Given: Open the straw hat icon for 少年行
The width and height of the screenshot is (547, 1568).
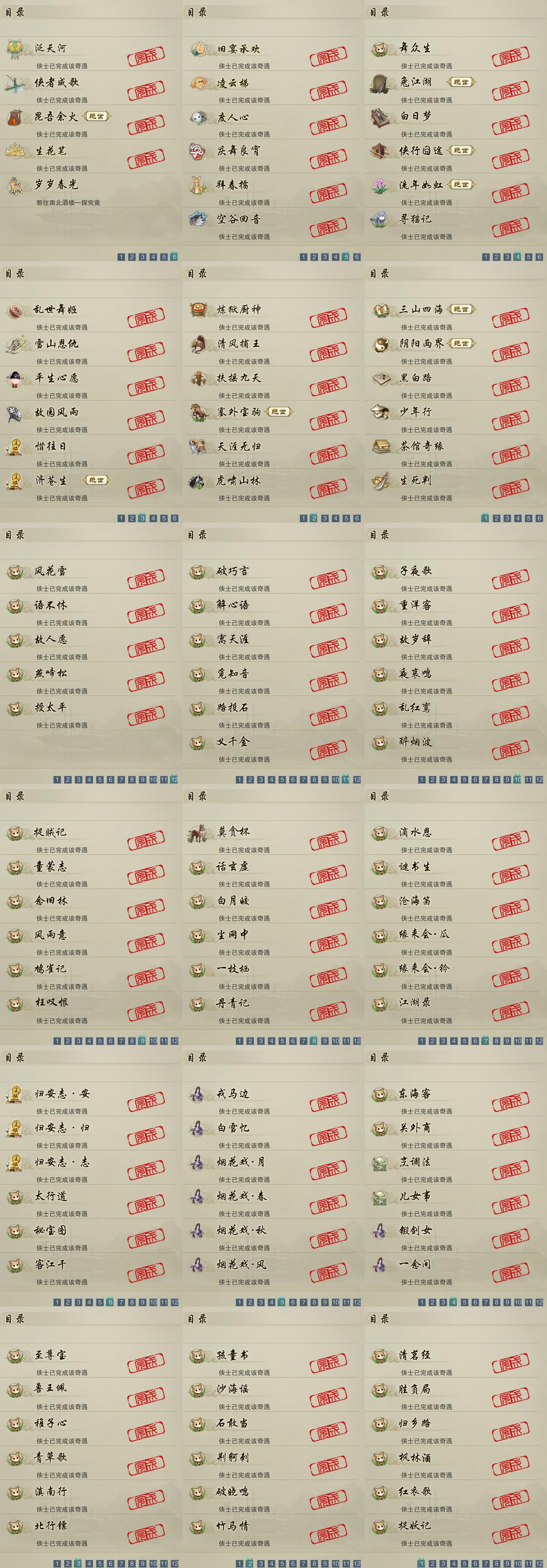Looking at the screenshot, I should (380, 412).
